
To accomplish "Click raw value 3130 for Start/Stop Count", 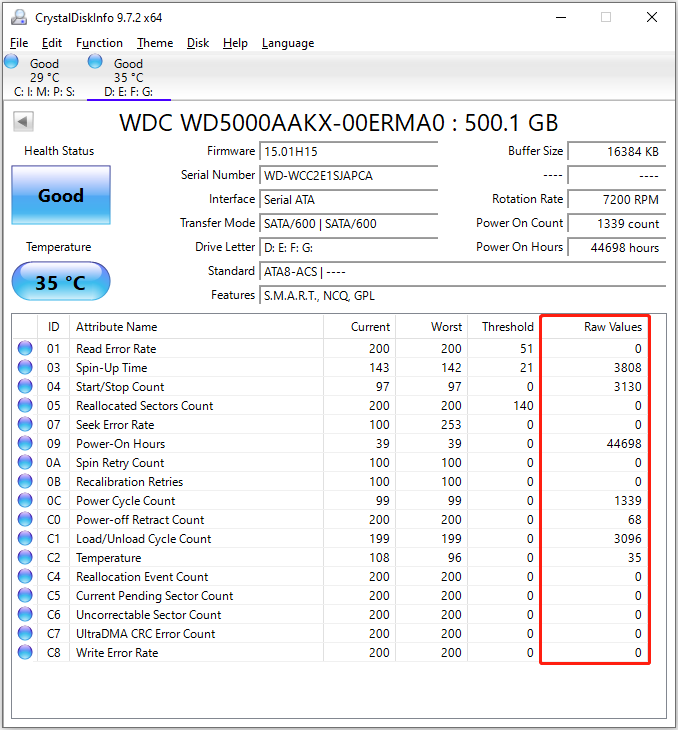I will 627,386.
